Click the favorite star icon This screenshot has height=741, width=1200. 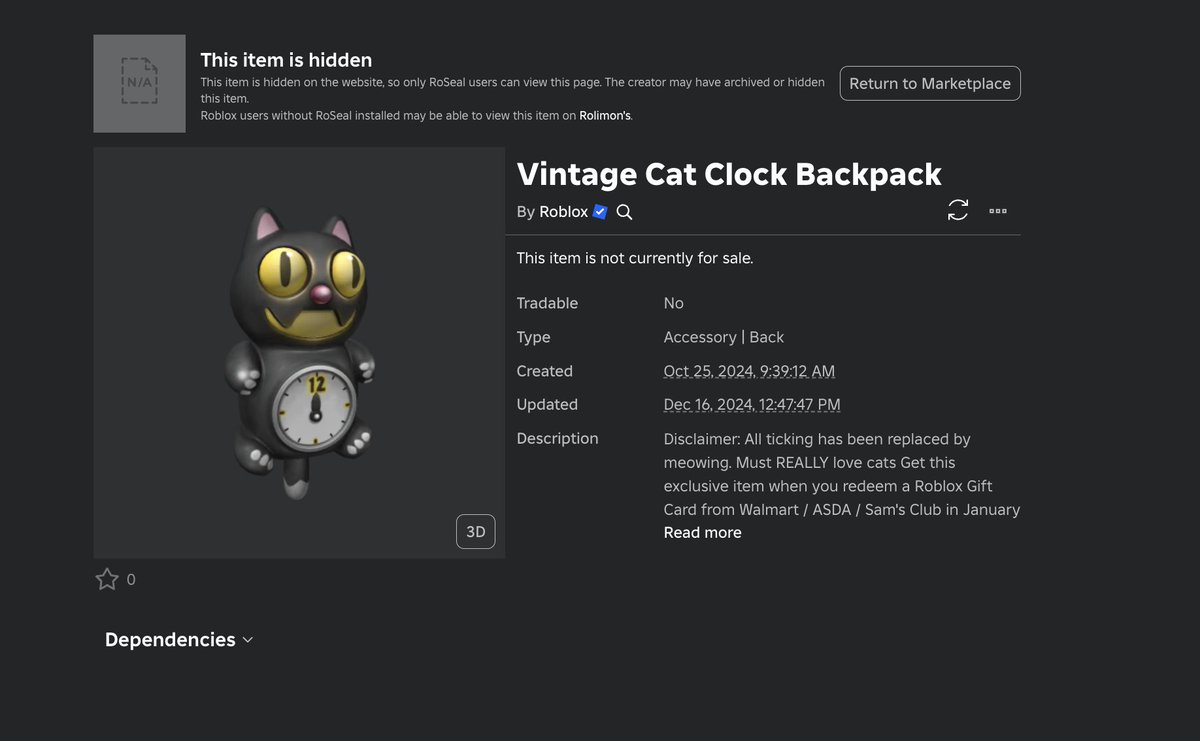pos(107,579)
